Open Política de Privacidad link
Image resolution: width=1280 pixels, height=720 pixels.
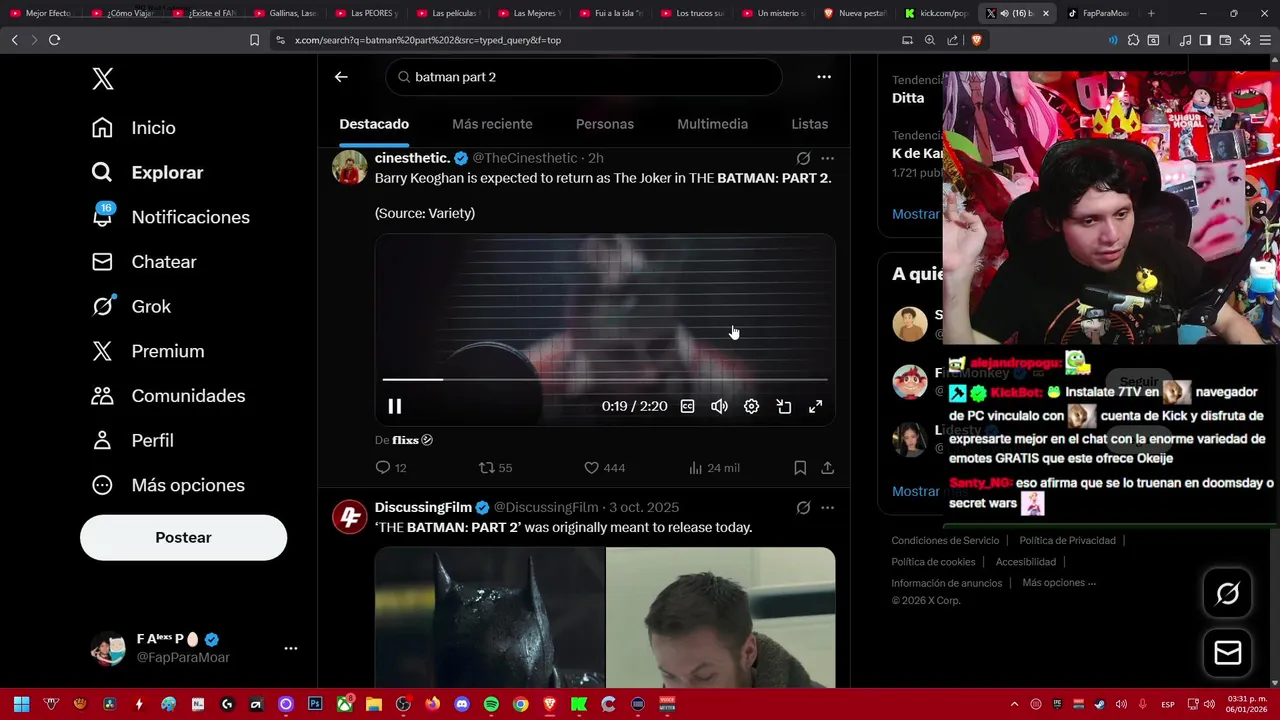[x=1067, y=541]
